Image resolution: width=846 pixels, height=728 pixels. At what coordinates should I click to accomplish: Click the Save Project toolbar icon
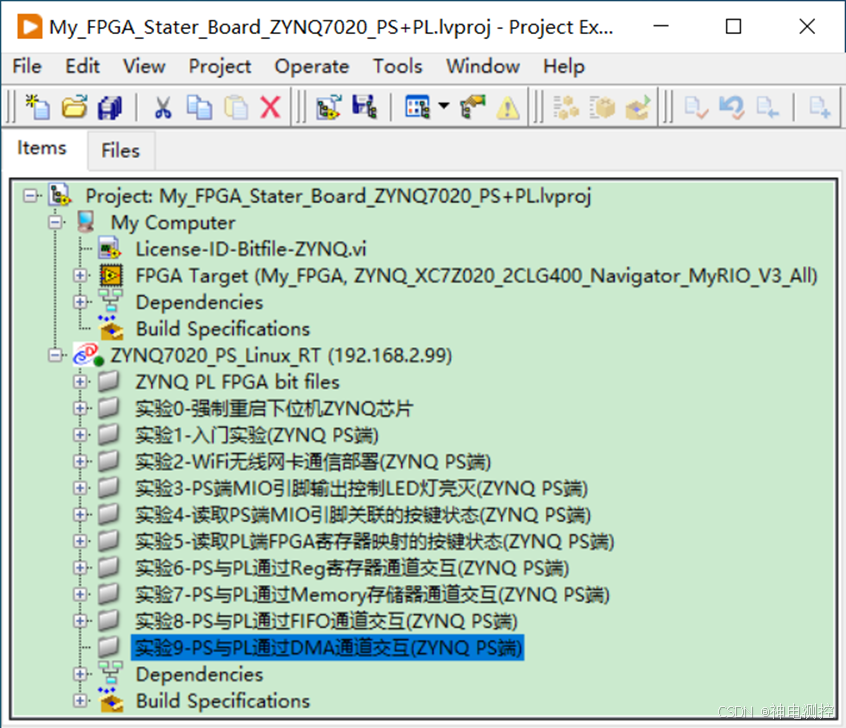click(x=365, y=106)
